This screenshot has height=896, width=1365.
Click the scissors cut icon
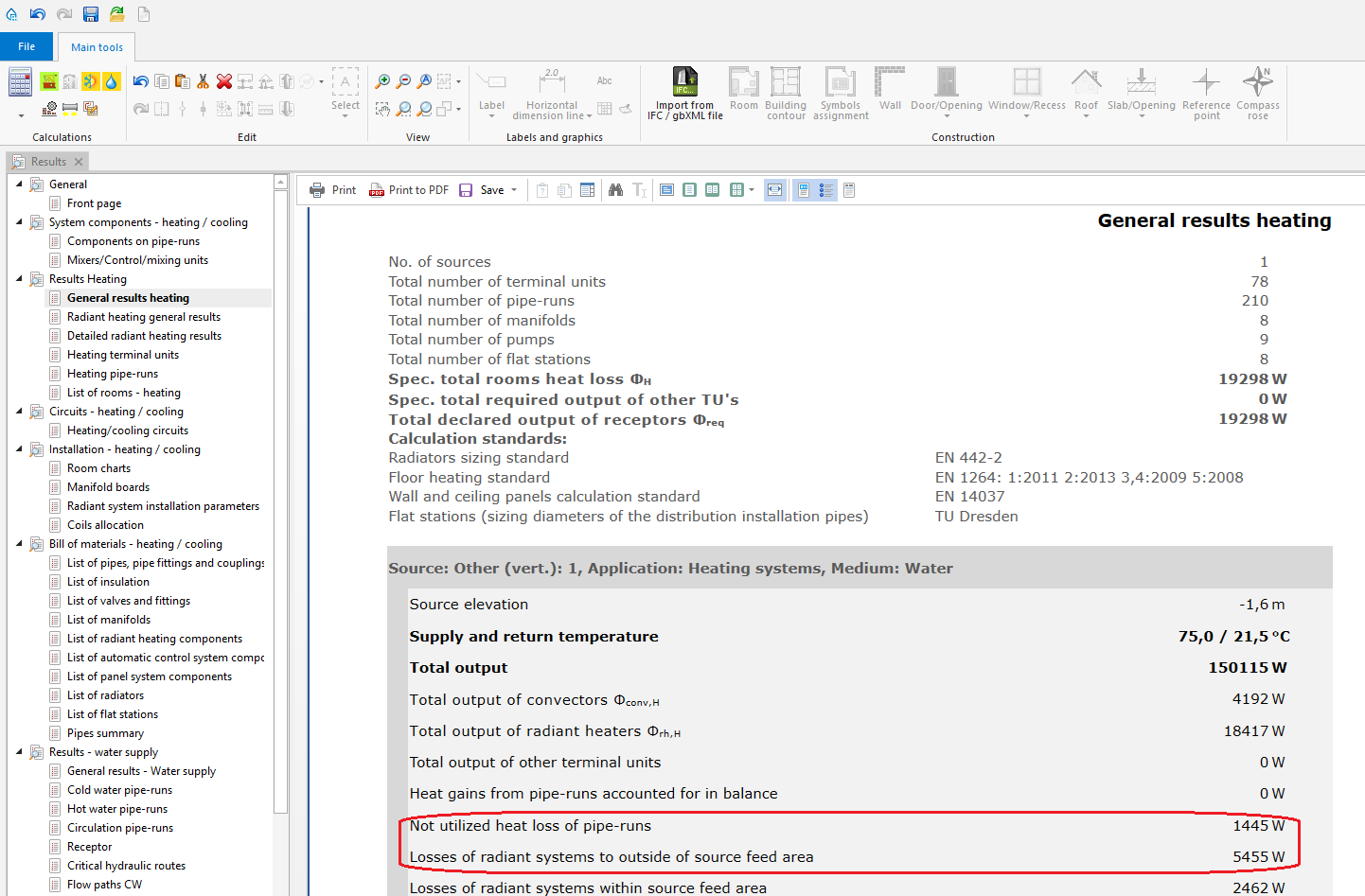(203, 81)
